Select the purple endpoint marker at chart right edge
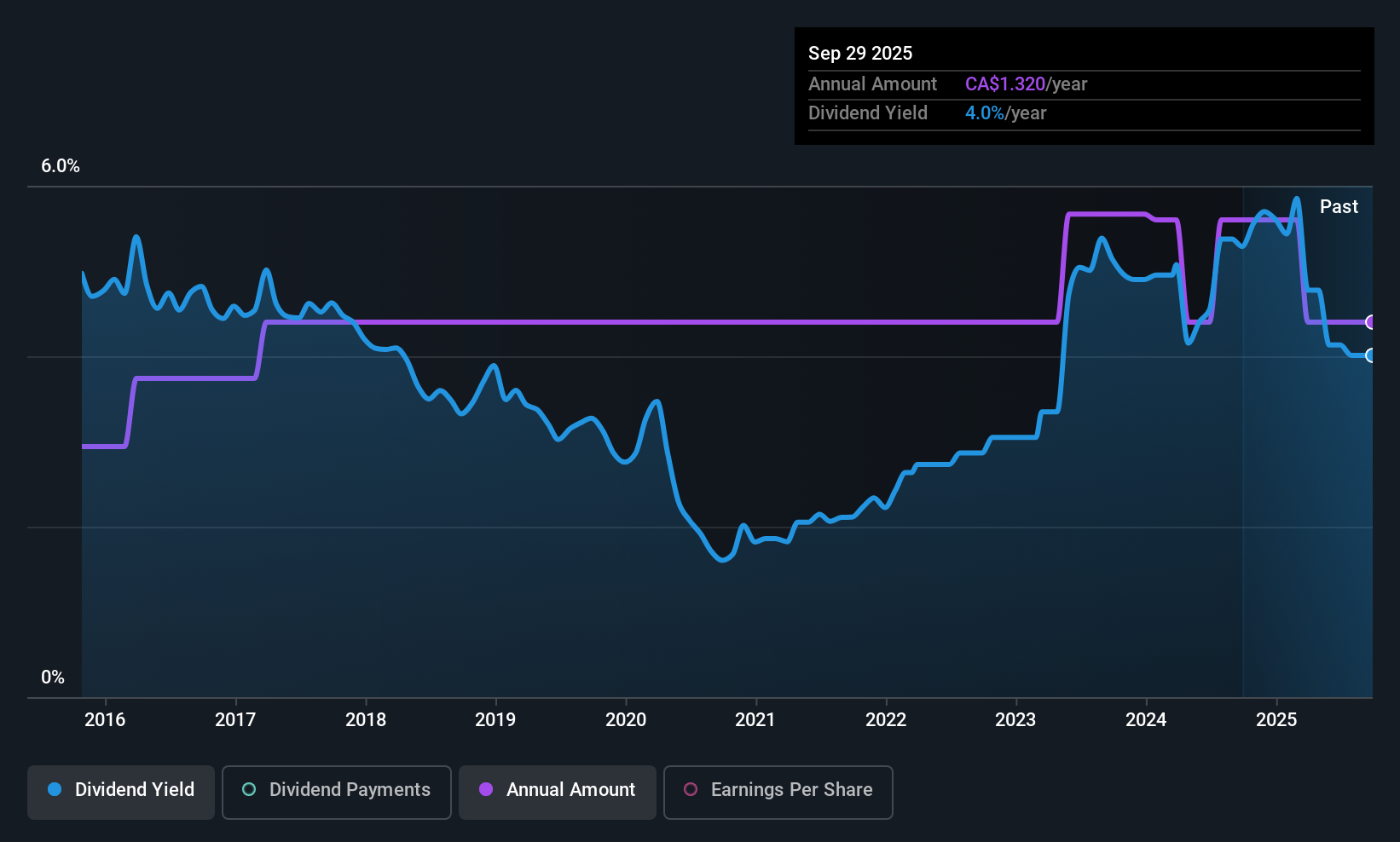Viewport: 1400px width, 842px height. (x=1371, y=322)
